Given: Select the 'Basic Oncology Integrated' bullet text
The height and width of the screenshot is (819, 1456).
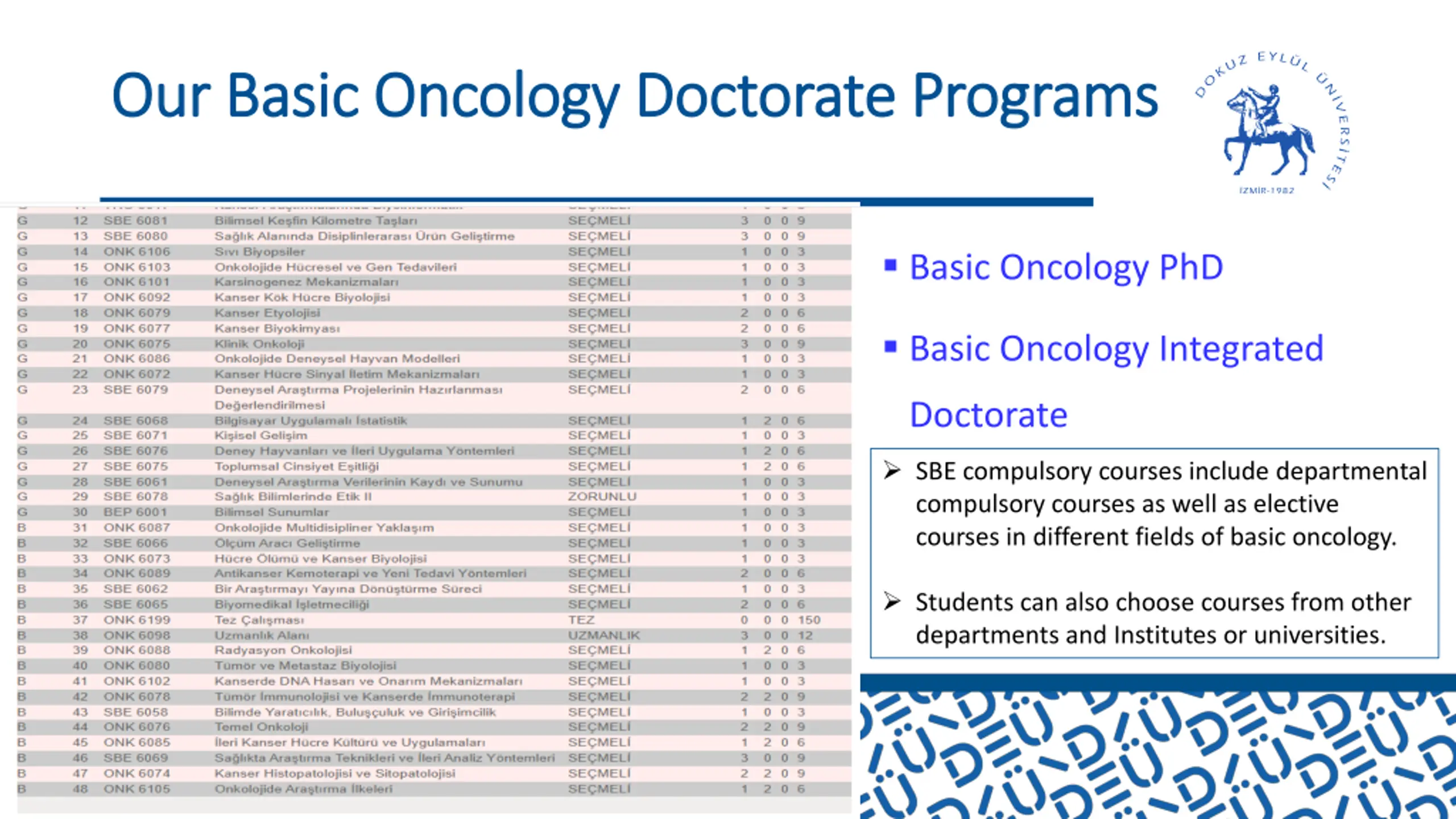Looking at the screenshot, I should point(1116,348).
